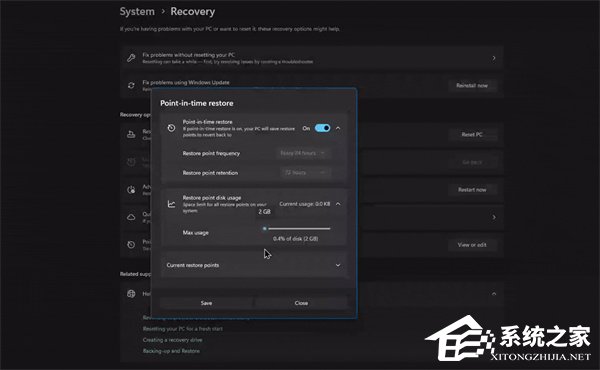Click the globe Help icon under Related support

click(x=131, y=294)
